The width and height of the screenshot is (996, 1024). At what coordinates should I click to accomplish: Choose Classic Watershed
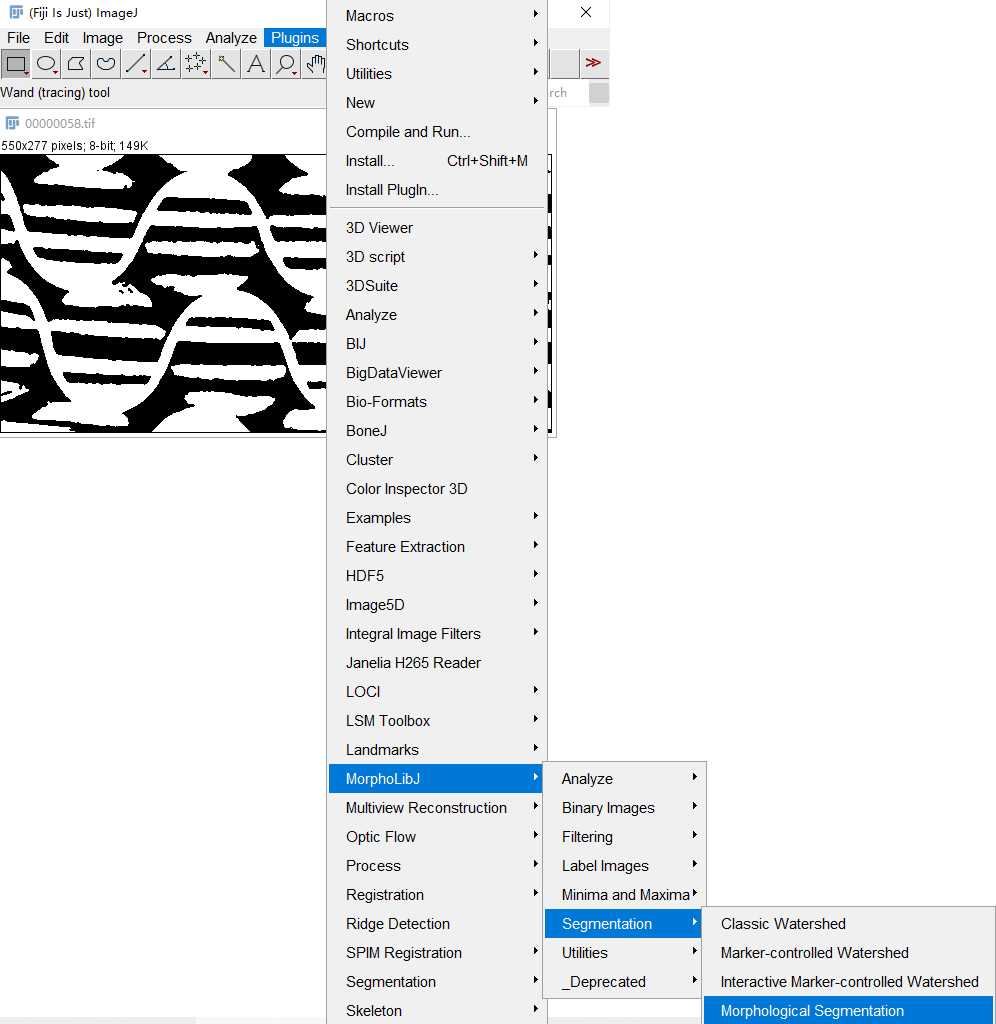tap(848, 923)
